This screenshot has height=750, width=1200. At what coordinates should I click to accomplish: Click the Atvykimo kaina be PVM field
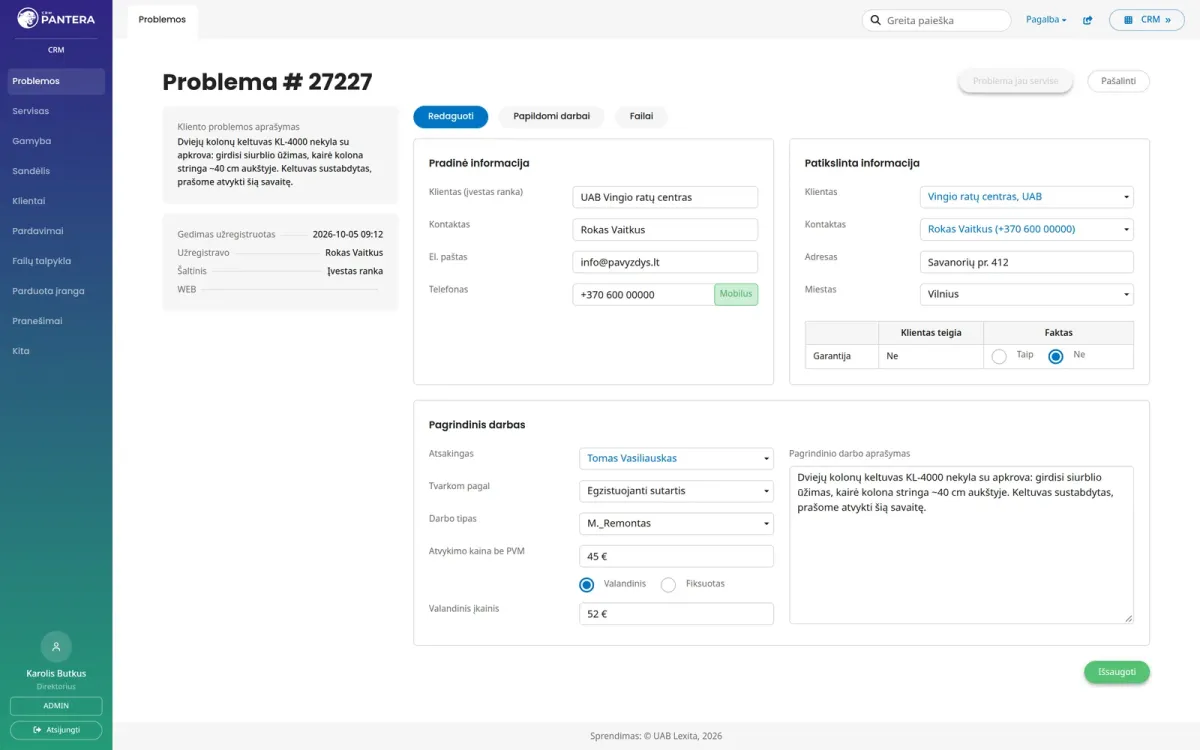pos(676,556)
